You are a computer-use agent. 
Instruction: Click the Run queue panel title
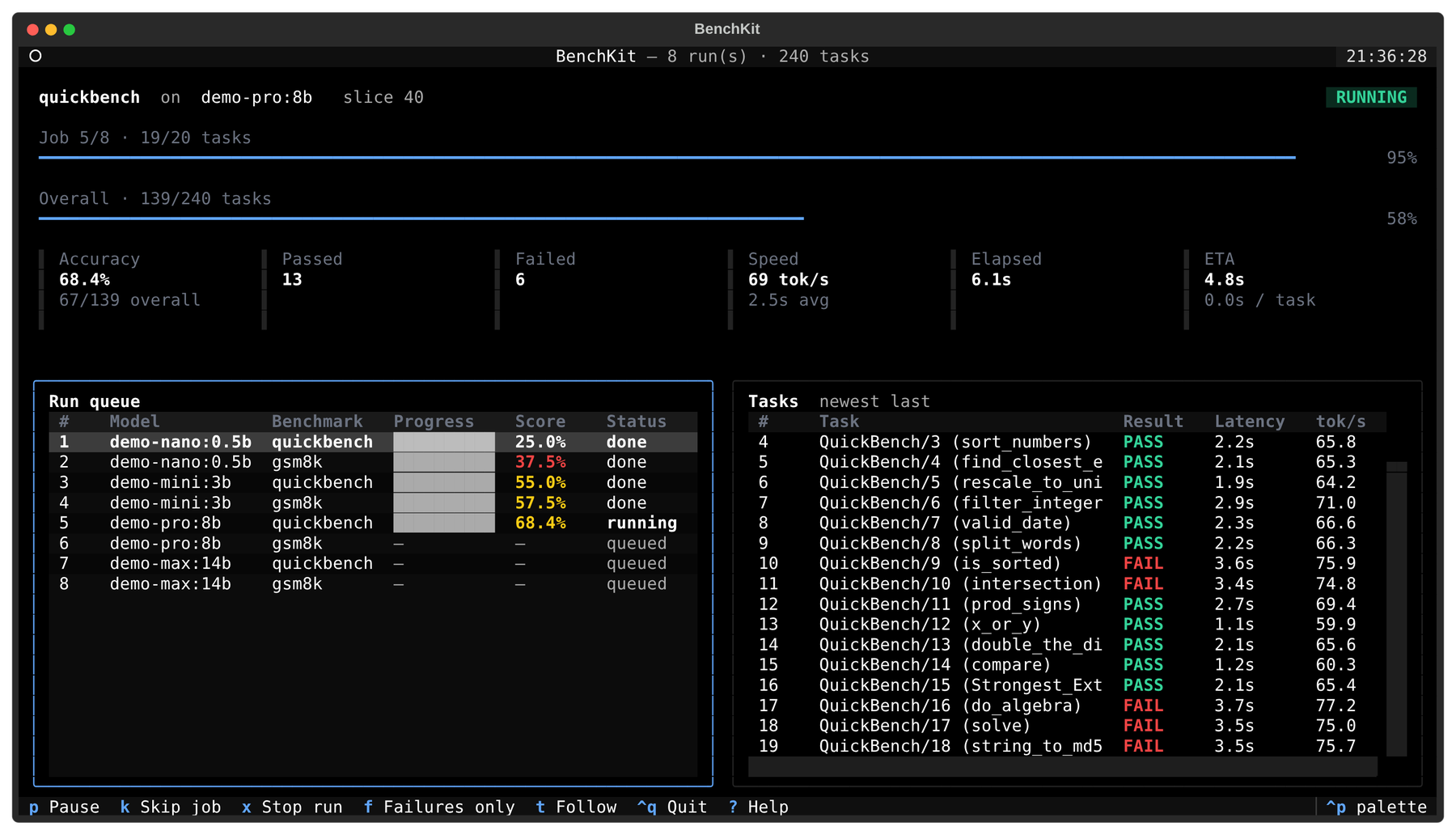(94, 401)
